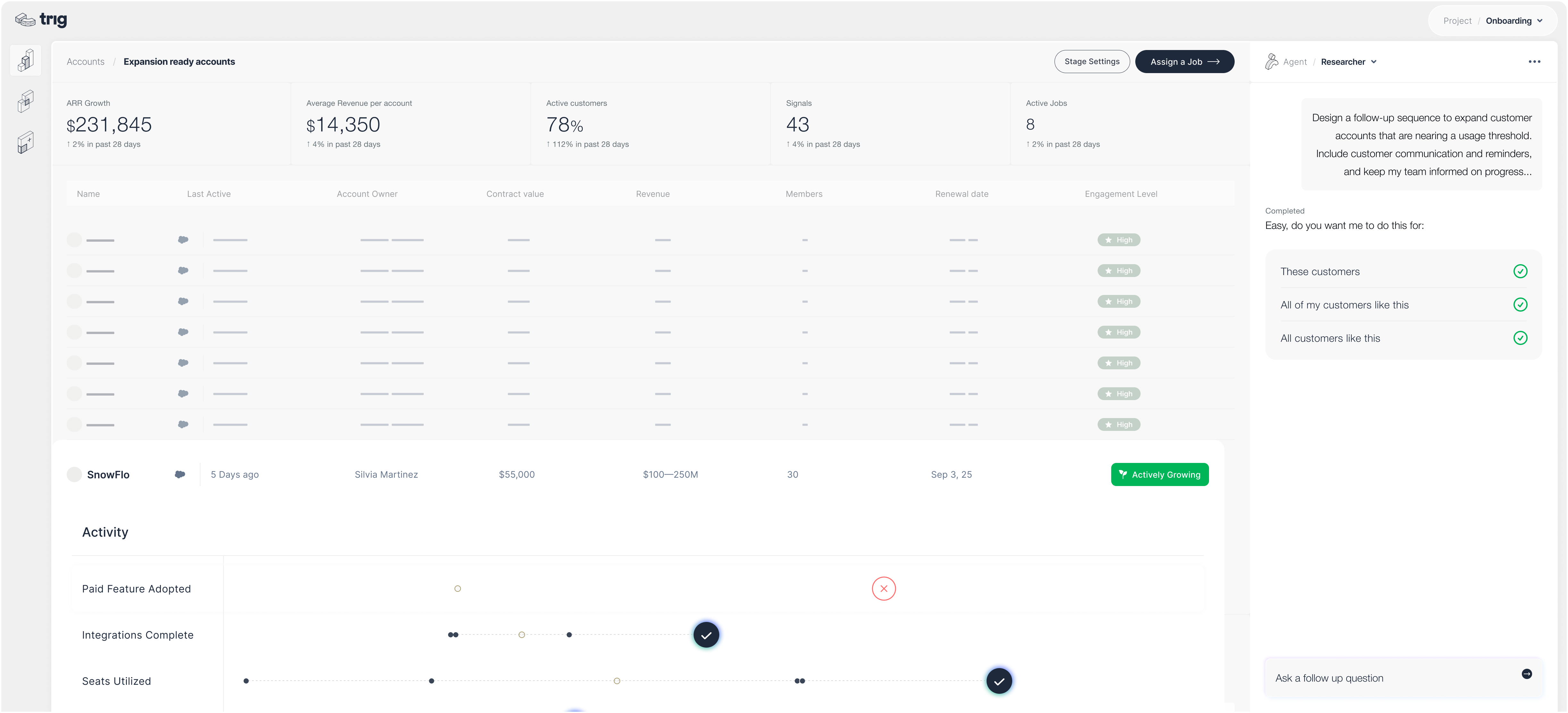The image size is (1568, 713).
Task: Select All customers like this option
Action: click(x=1403, y=338)
